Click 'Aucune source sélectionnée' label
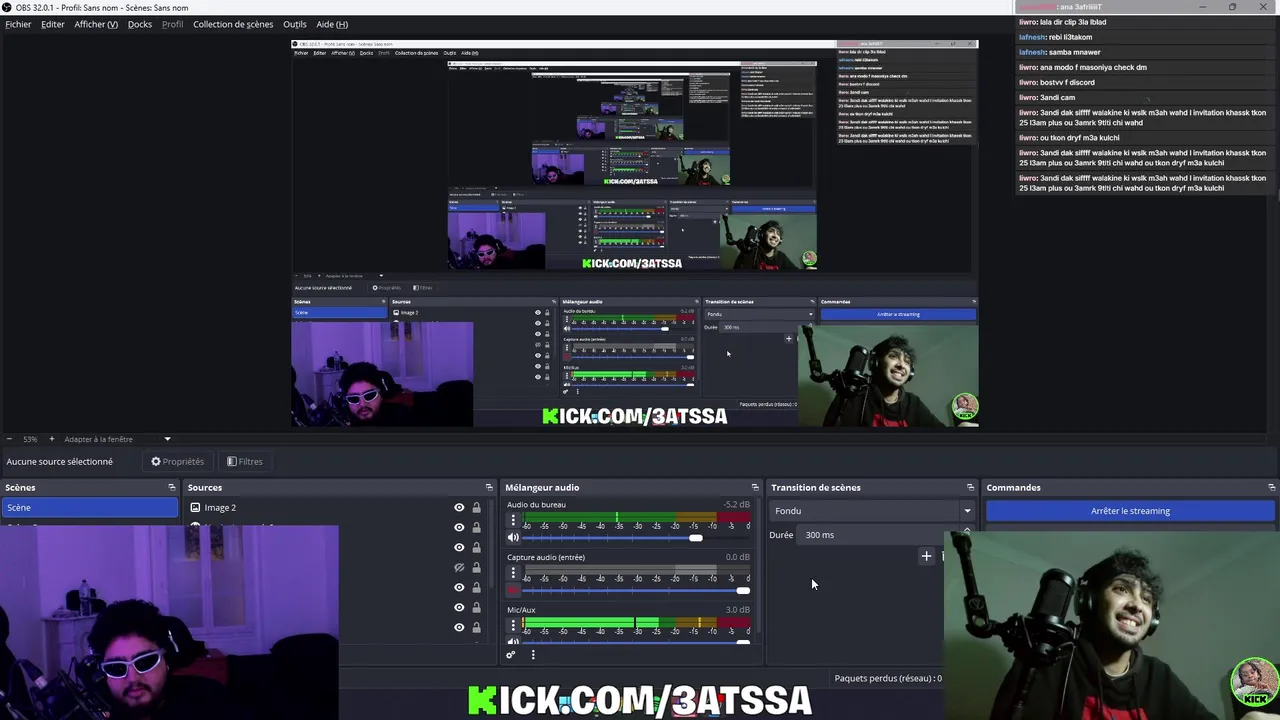The image size is (1280, 720). click(x=60, y=462)
